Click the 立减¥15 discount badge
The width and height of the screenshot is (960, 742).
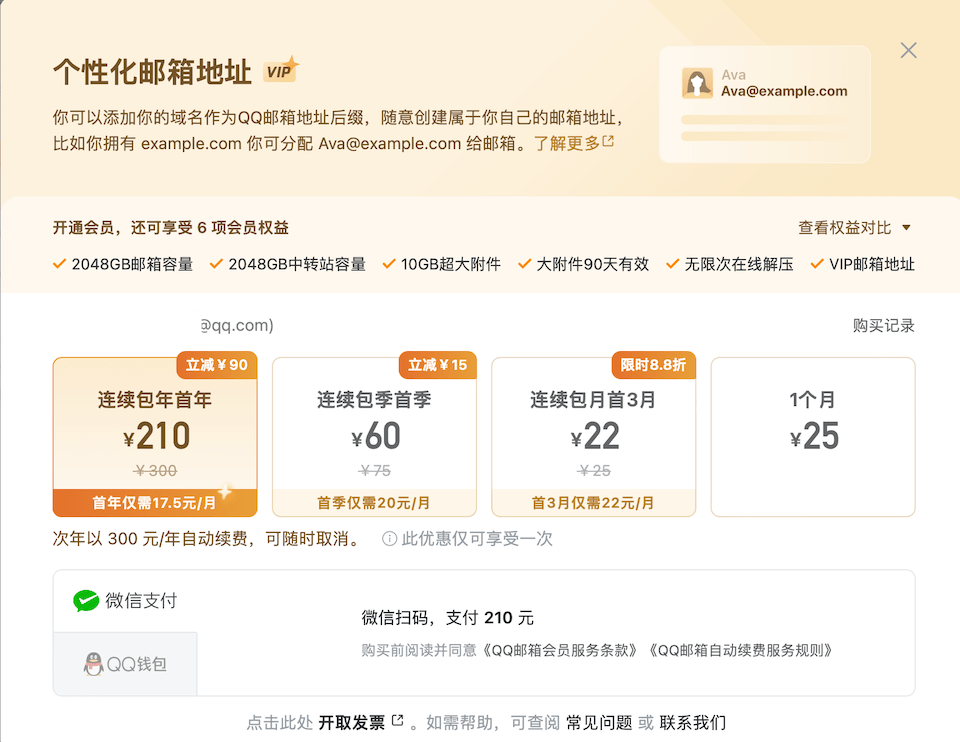pos(437,365)
